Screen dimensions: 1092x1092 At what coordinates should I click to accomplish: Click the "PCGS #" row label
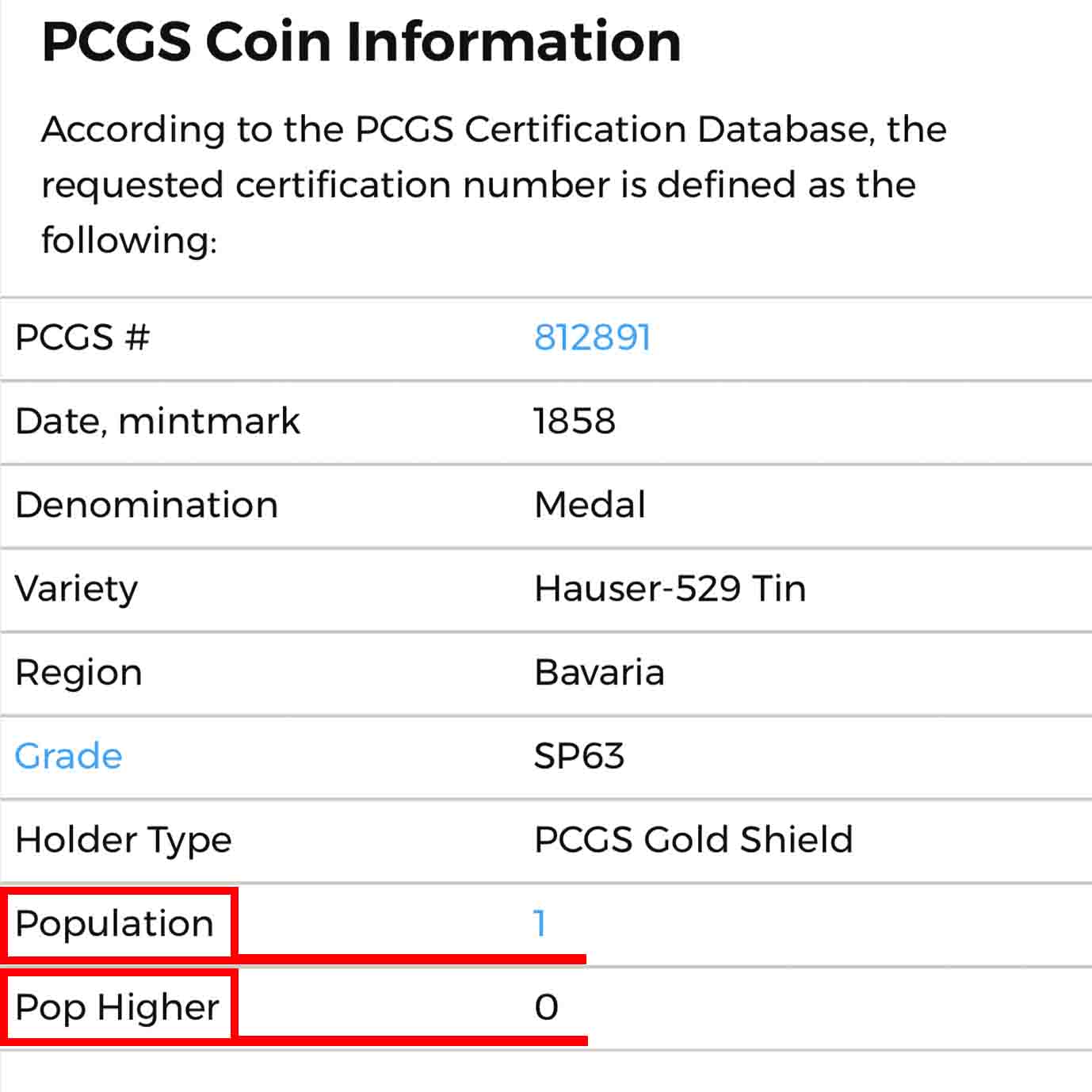(x=82, y=338)
